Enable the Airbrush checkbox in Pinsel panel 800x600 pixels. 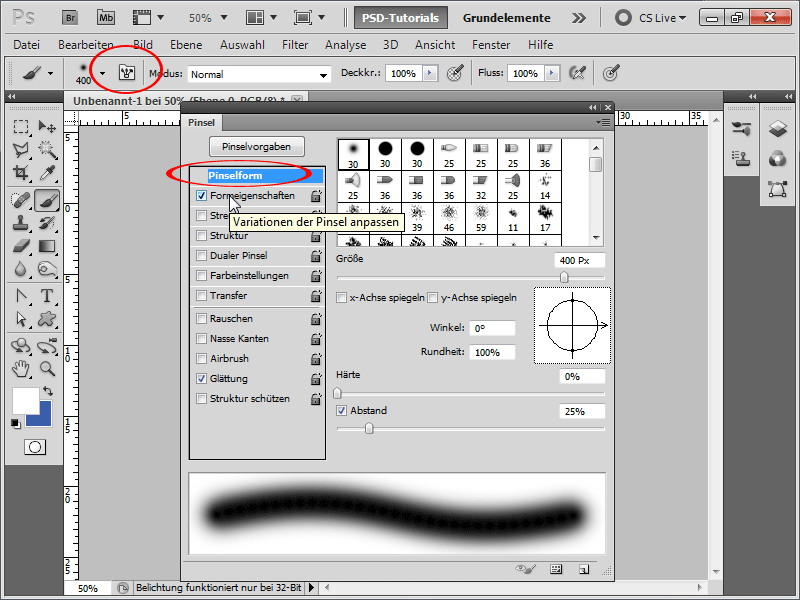(x=202, y=359)
